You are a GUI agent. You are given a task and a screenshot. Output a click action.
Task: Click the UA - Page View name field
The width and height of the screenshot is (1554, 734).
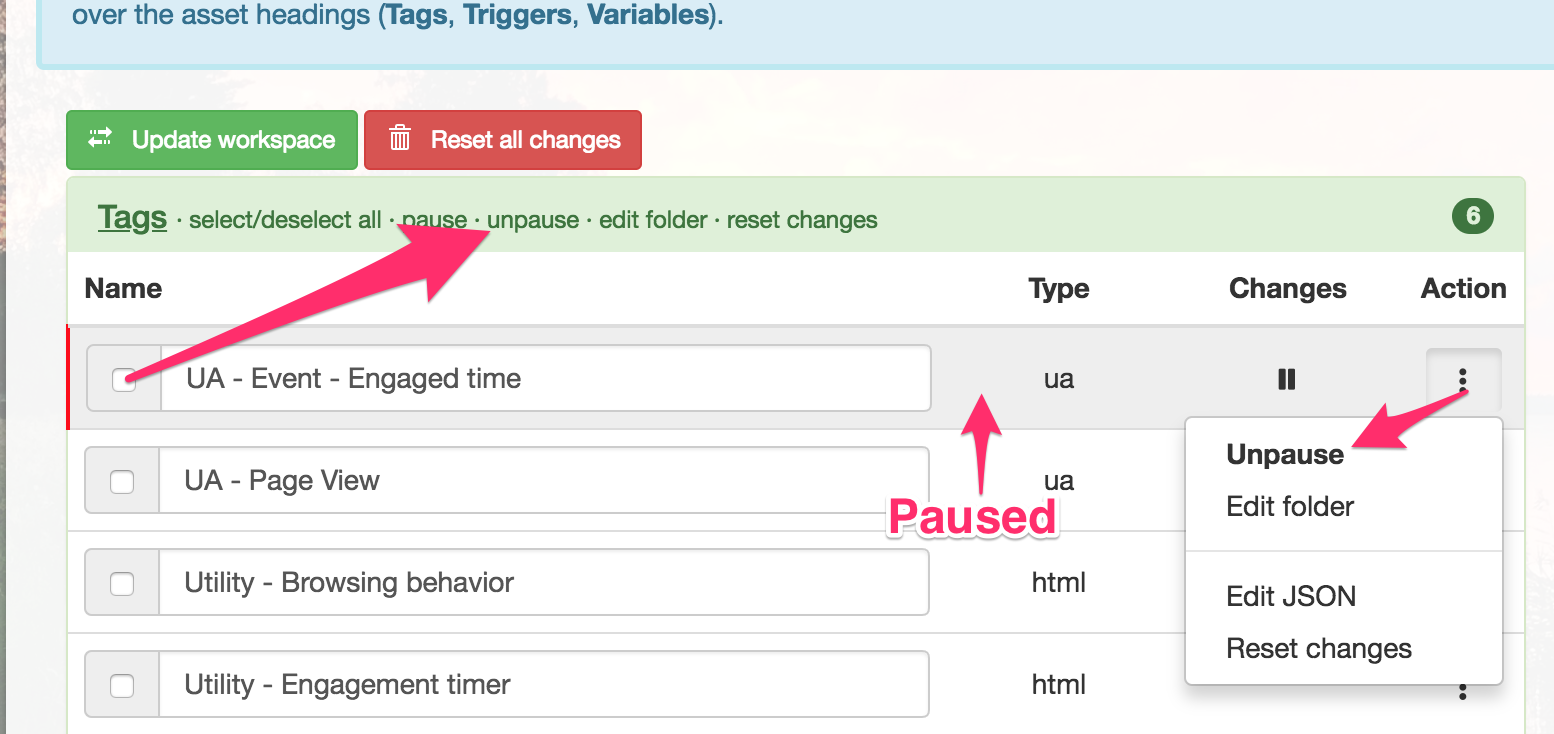point(544,481)
